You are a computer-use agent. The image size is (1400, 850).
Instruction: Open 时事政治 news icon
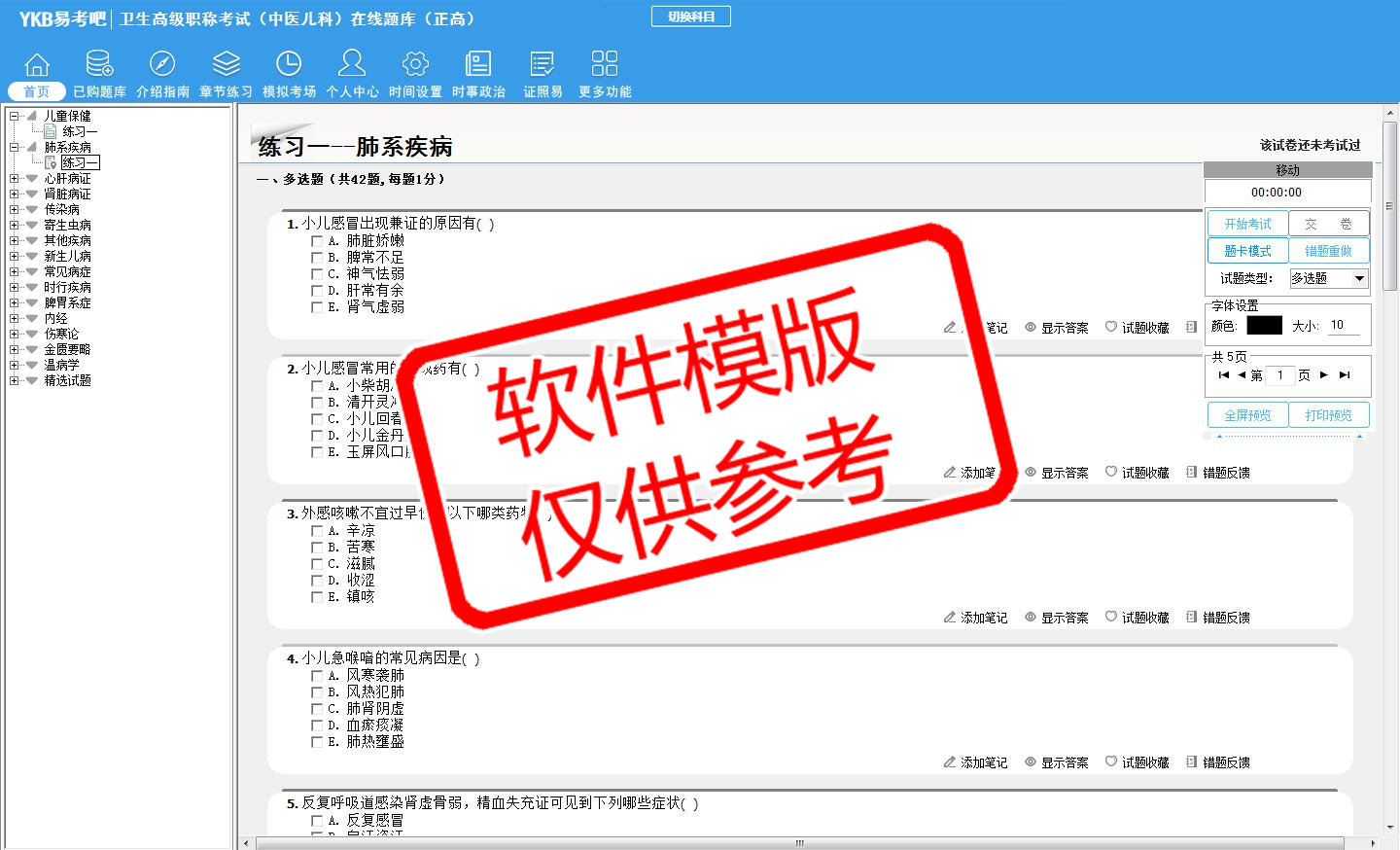tap(478, 65)
